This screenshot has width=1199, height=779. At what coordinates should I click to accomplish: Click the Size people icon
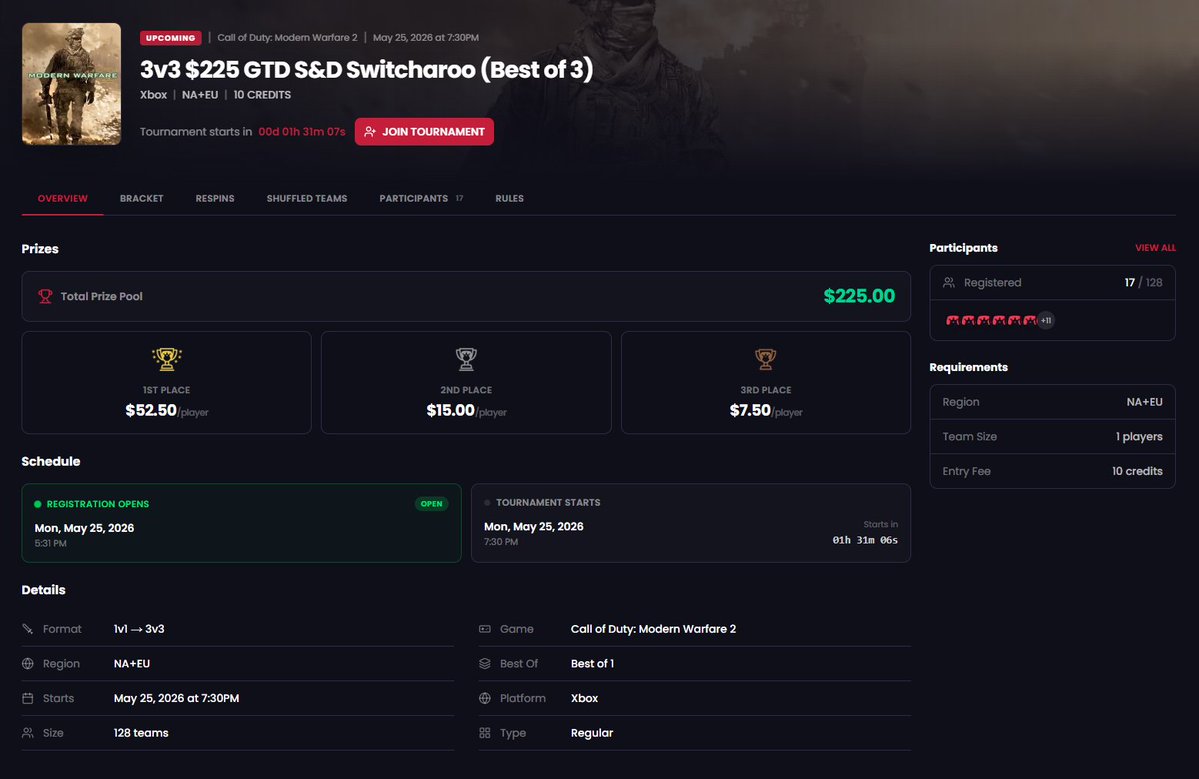[28, 732]
